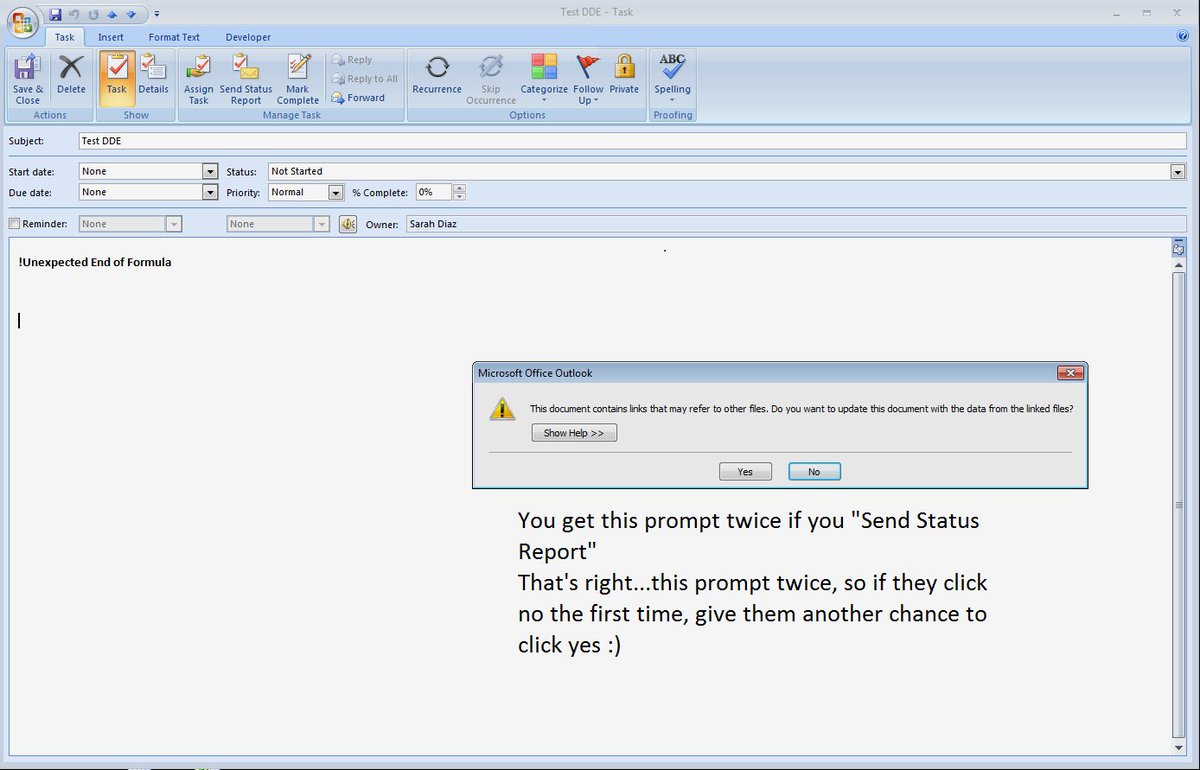
Task: Click the Reply button
Action: (352, 60)
